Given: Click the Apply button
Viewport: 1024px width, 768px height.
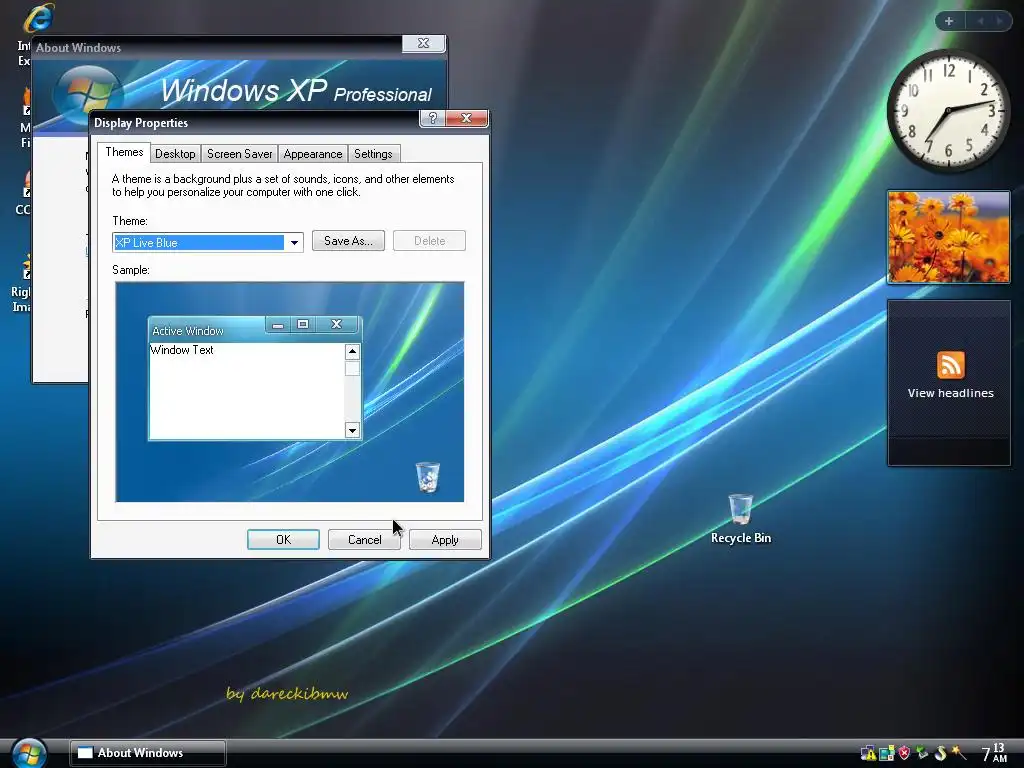Looking at the screenshot, I should 445,539.
